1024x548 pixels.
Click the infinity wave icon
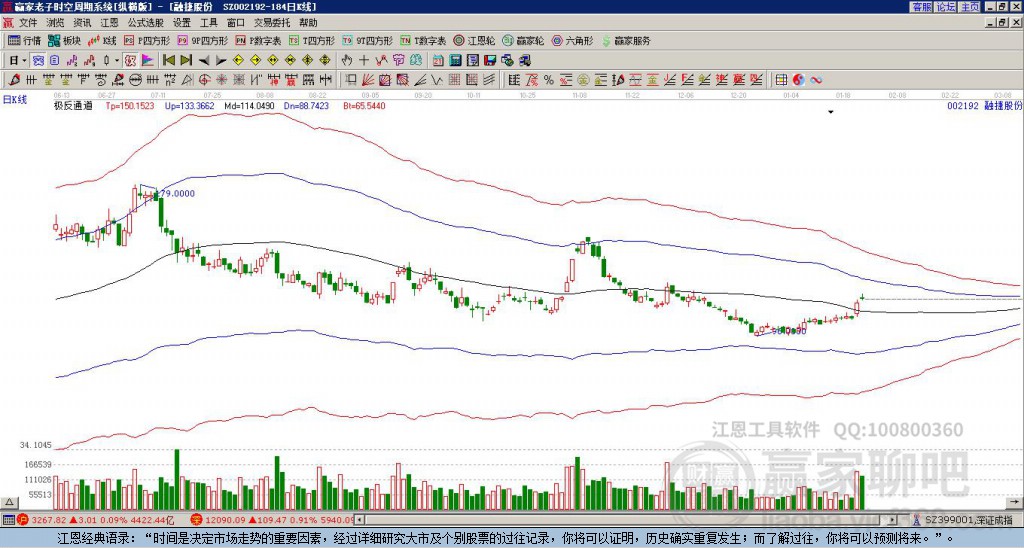click(816, 80)
